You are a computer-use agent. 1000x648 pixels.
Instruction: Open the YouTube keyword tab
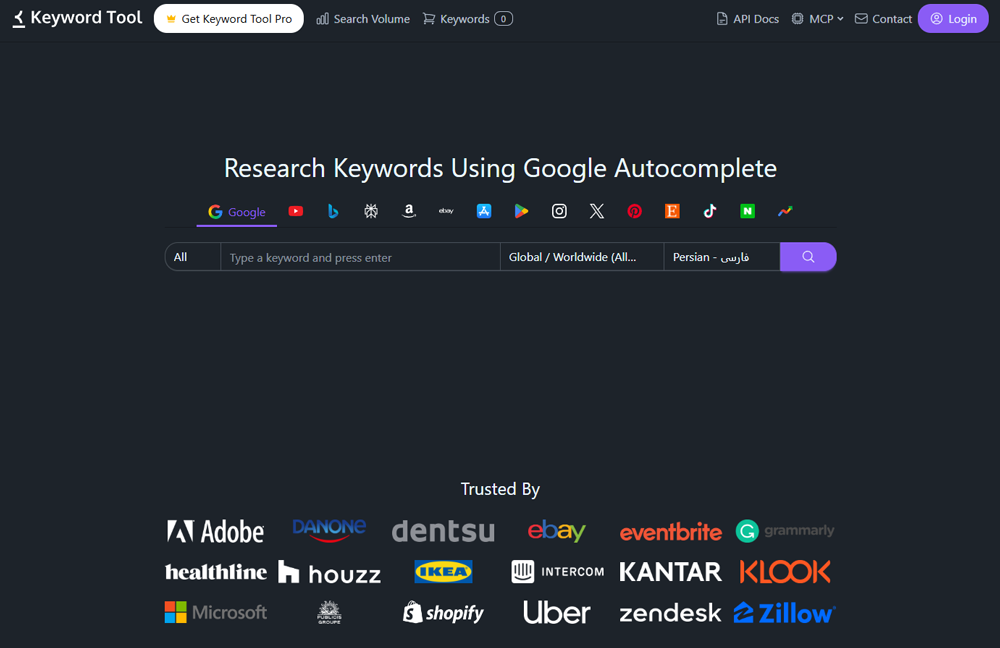pos(295,211)
